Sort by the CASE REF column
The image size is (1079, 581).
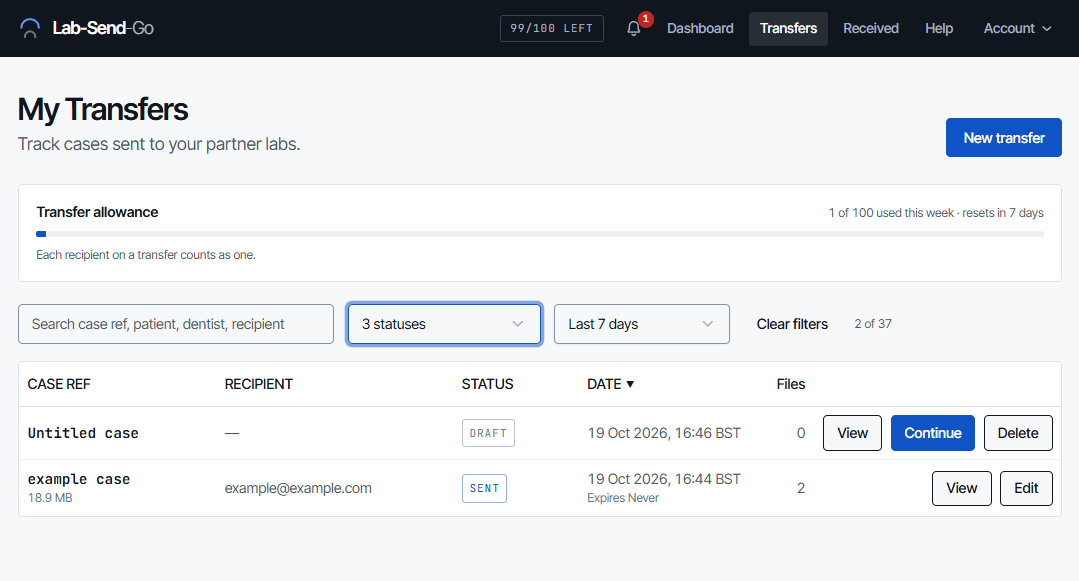click(x=59, y=384)
